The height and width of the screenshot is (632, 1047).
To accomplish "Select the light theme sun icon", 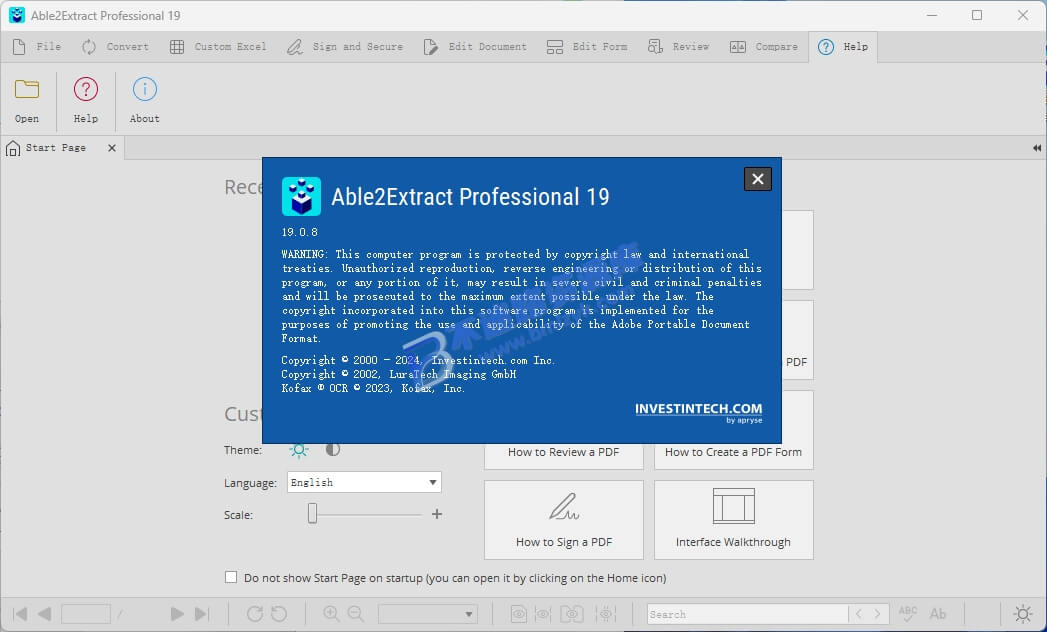I will (x=298, y=450).
